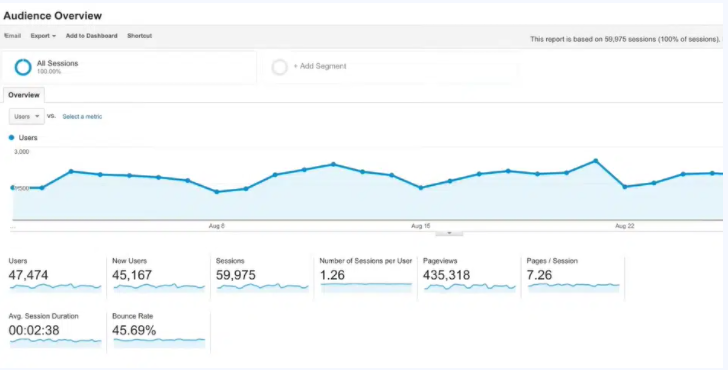The height and width of the screenshot is (370, 728).
Task: Click the Aug 22 axis label
Action: click(x=624, y=226)
